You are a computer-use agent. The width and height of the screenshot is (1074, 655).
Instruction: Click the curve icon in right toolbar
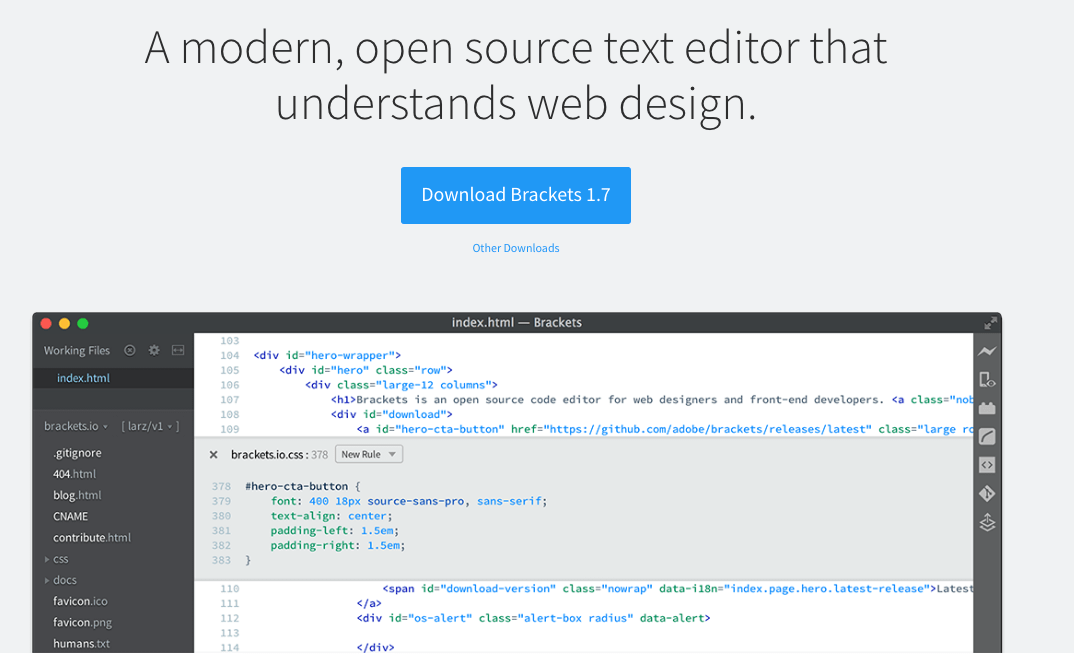click(987, 436)
